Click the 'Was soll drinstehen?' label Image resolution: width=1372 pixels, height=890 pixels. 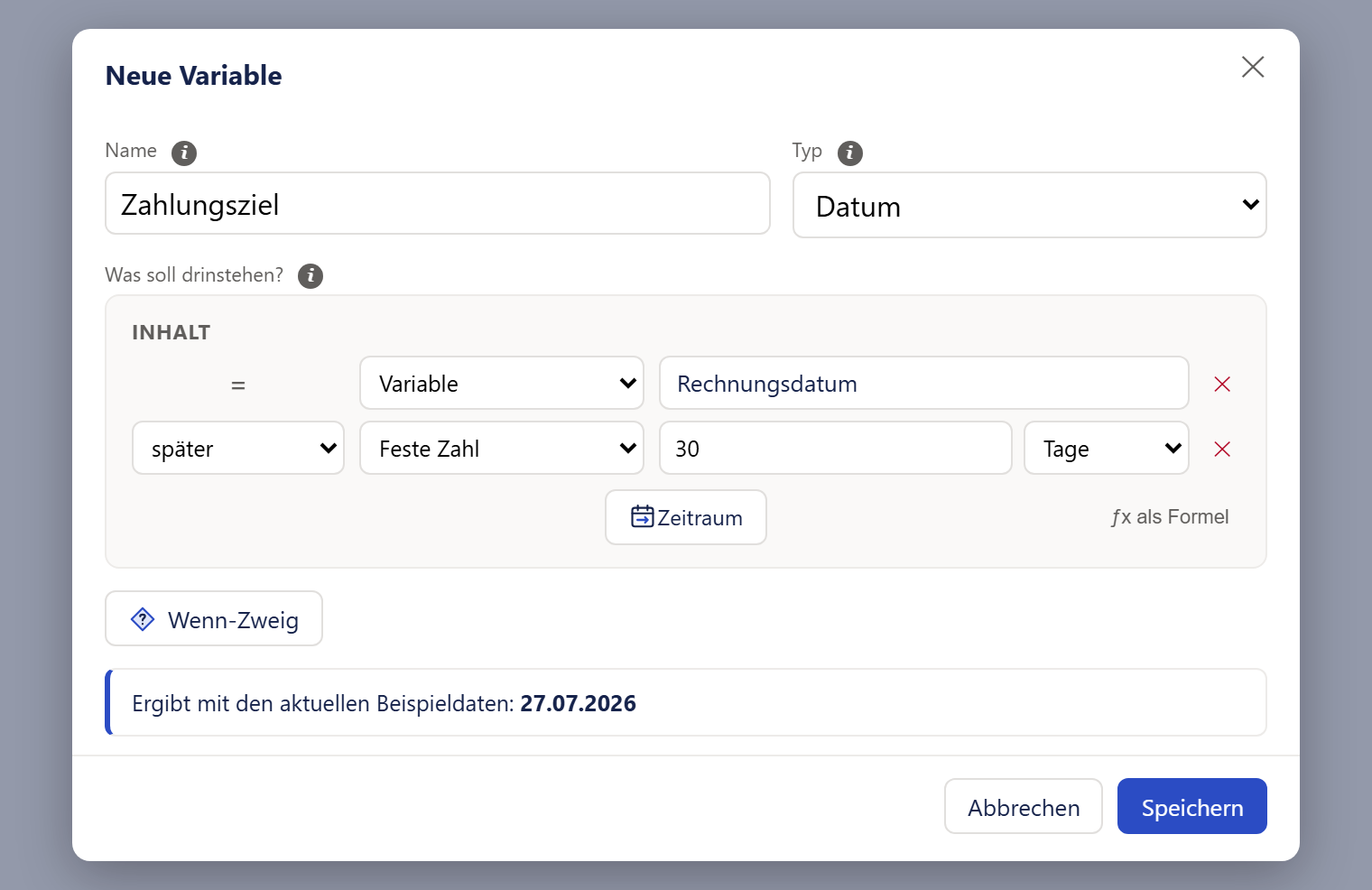click(194, 275)
